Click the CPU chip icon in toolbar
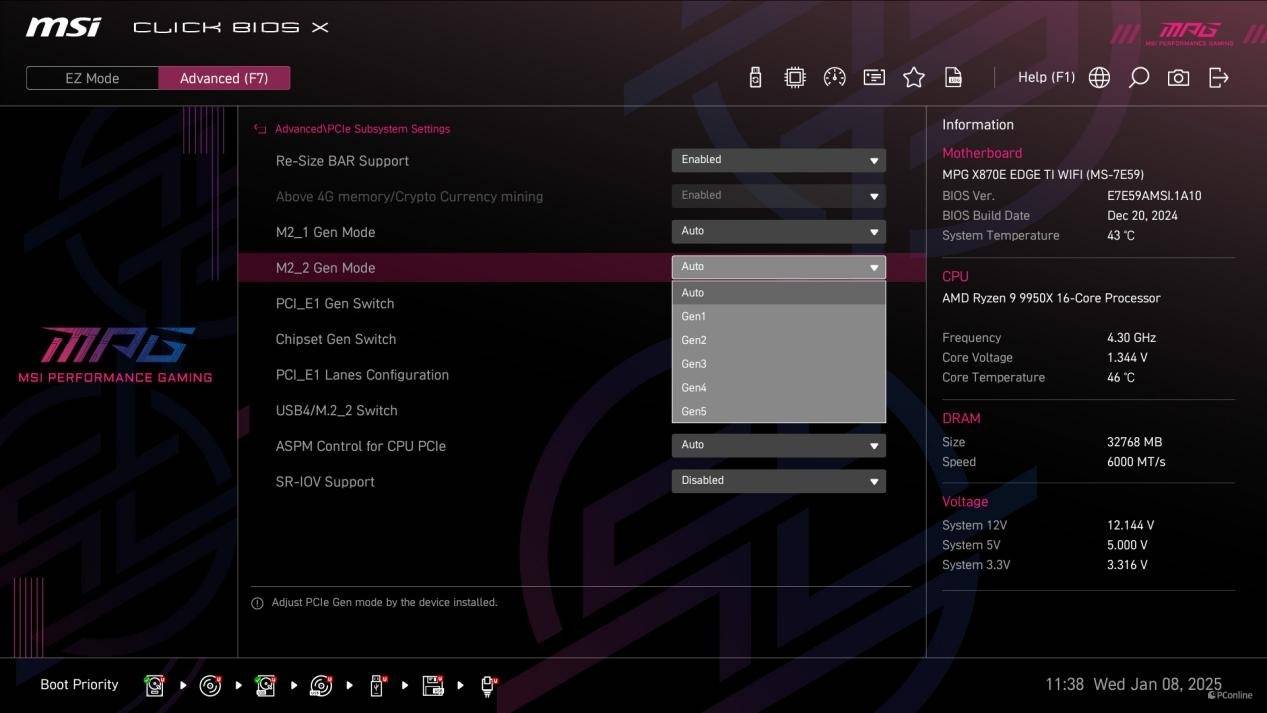 795,78
